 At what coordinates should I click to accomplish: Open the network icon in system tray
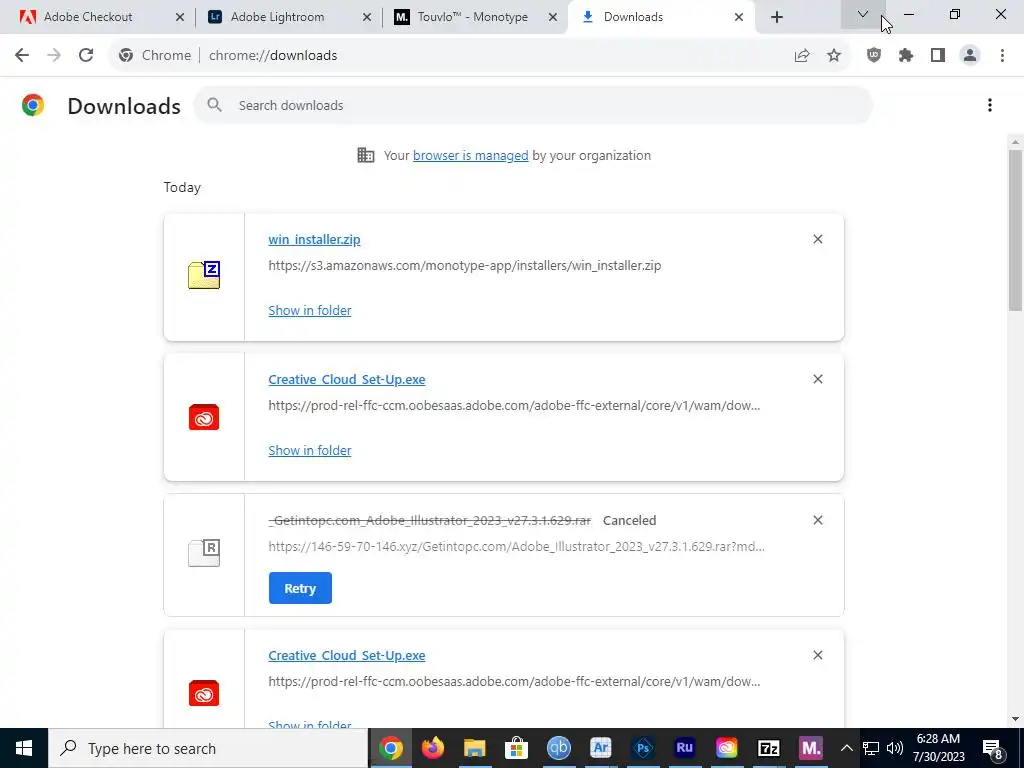[x=871, y=748]
